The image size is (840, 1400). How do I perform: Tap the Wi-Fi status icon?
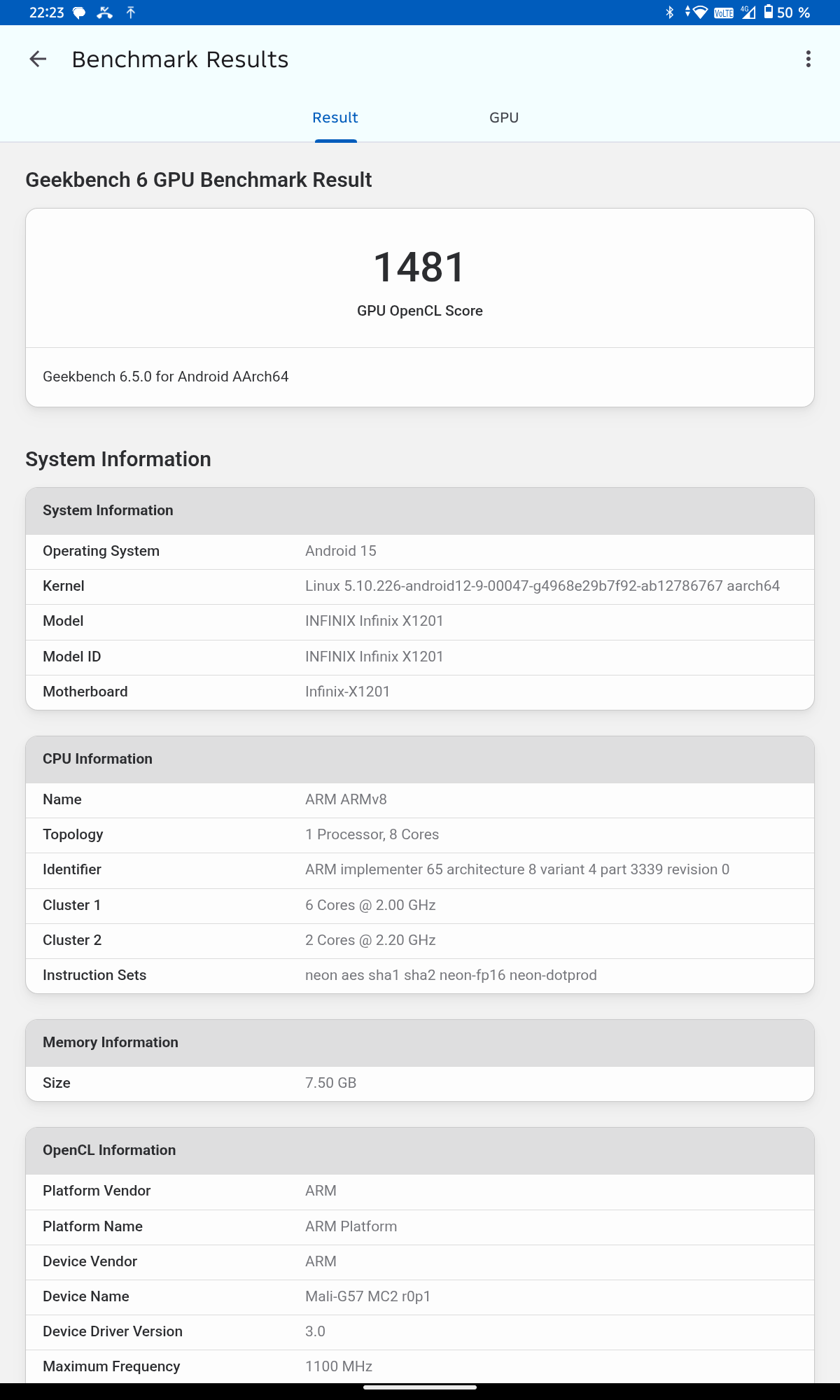click(x=697, y=13)
